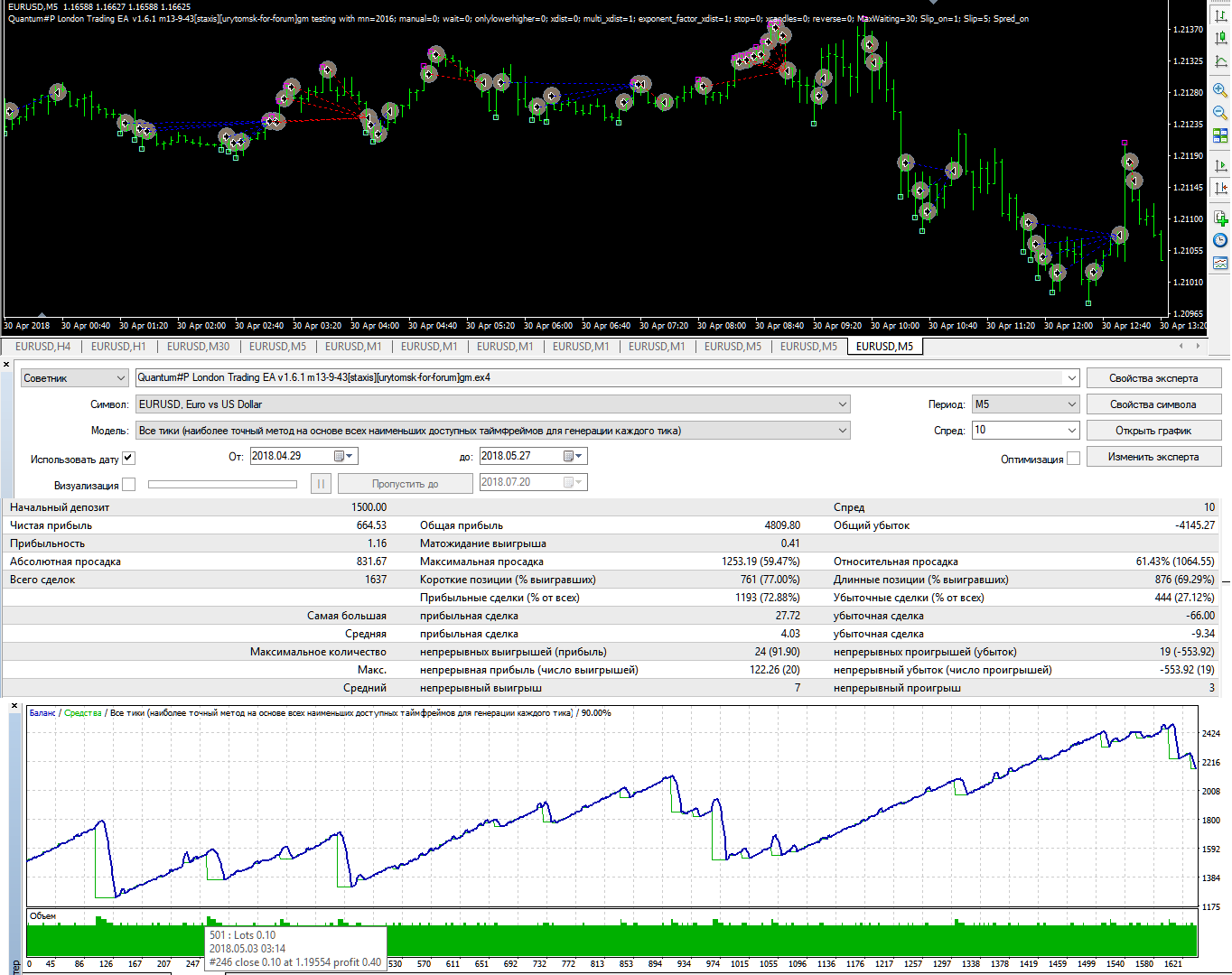Click the visualization speed slider

point(222,485)
